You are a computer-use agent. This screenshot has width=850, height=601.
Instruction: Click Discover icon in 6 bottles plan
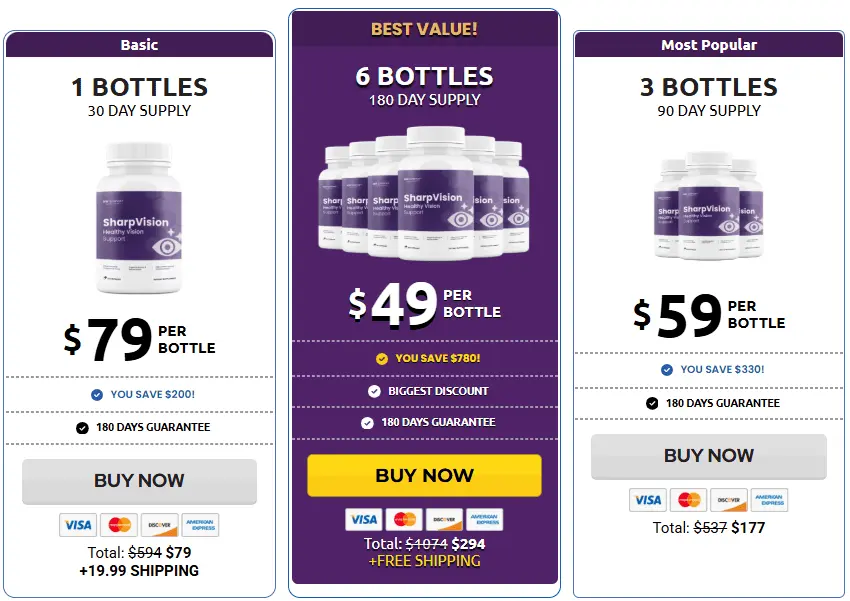coord(444,519)
